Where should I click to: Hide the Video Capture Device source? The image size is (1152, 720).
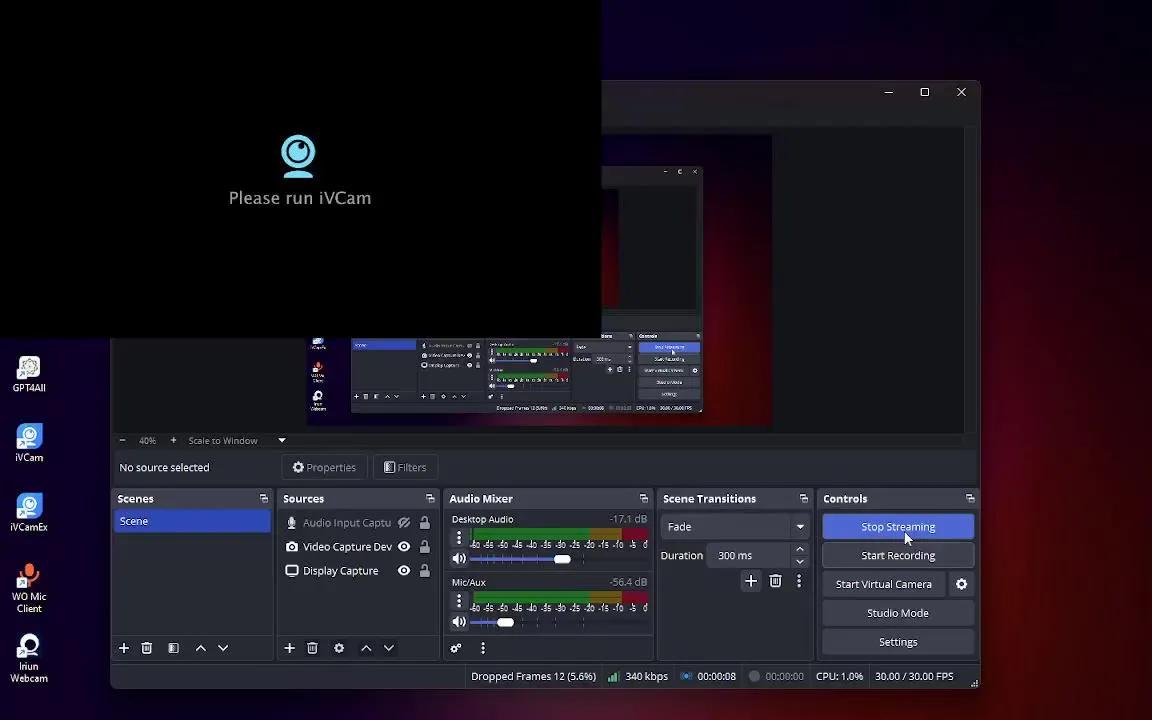click(x=404, y=547)
